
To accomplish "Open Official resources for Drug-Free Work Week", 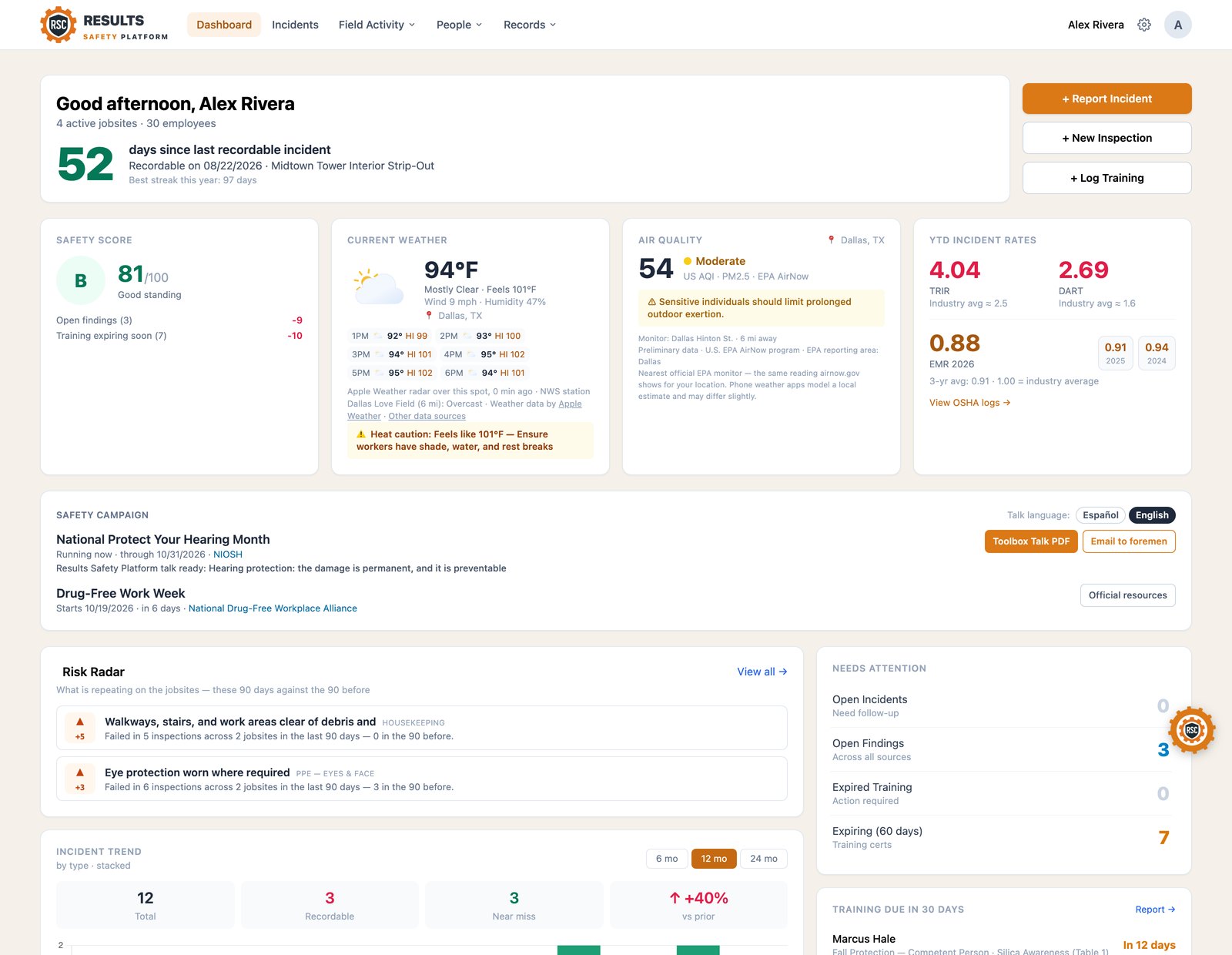I will tap(1128, 595).
